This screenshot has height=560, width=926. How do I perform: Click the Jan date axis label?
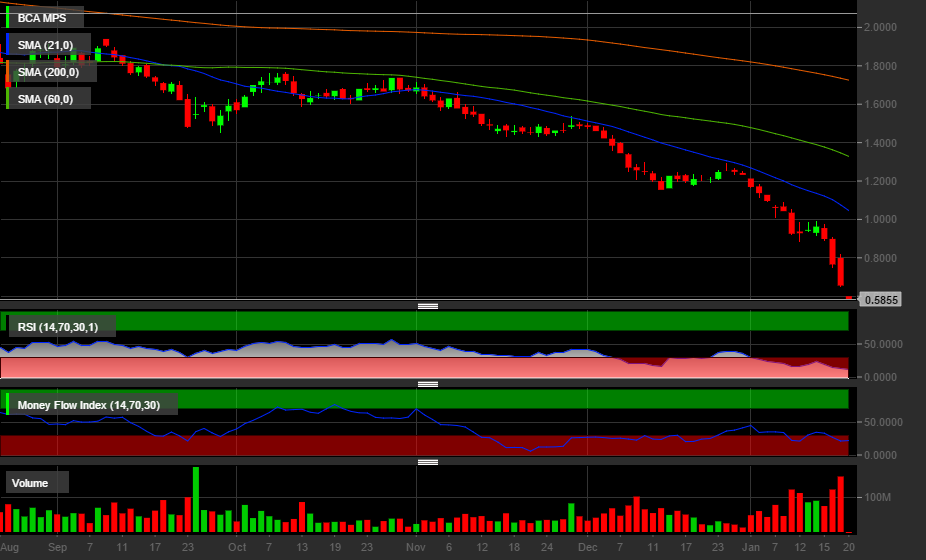[751, 547]
